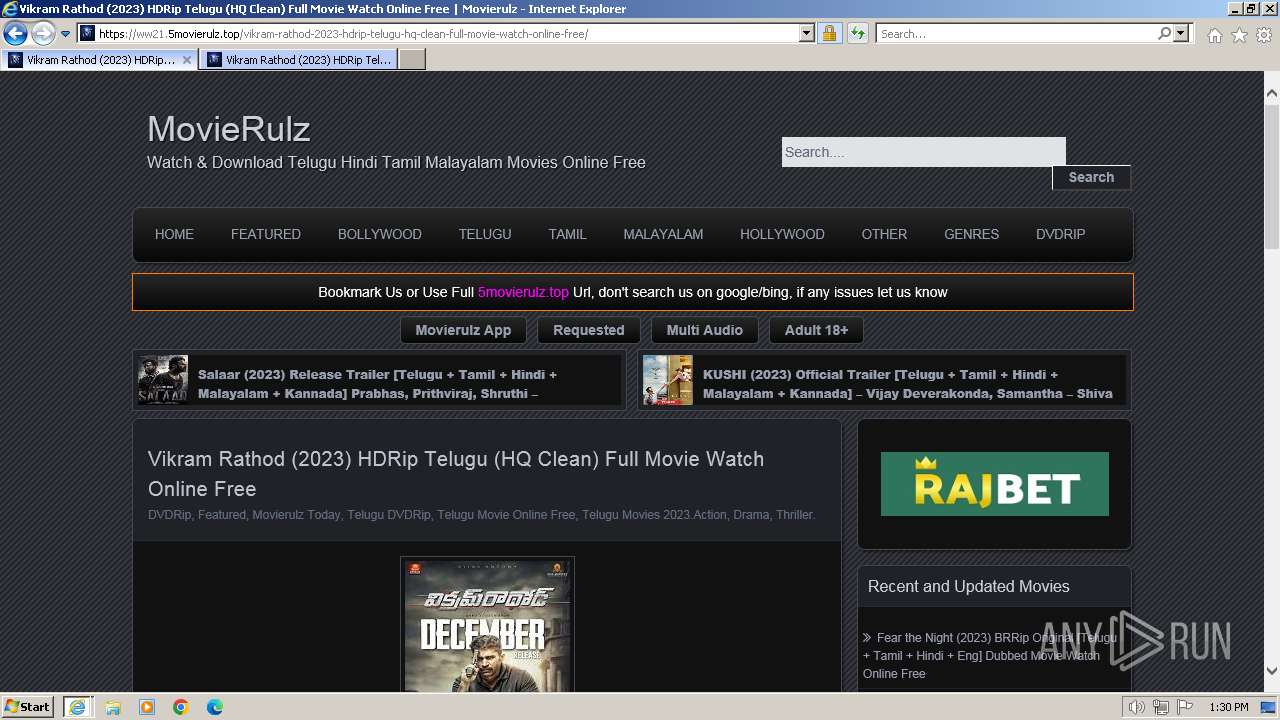Click the Salaar trailer thumbnail
This screenshot has height=720, width=1280.
[x=163, y=380]
